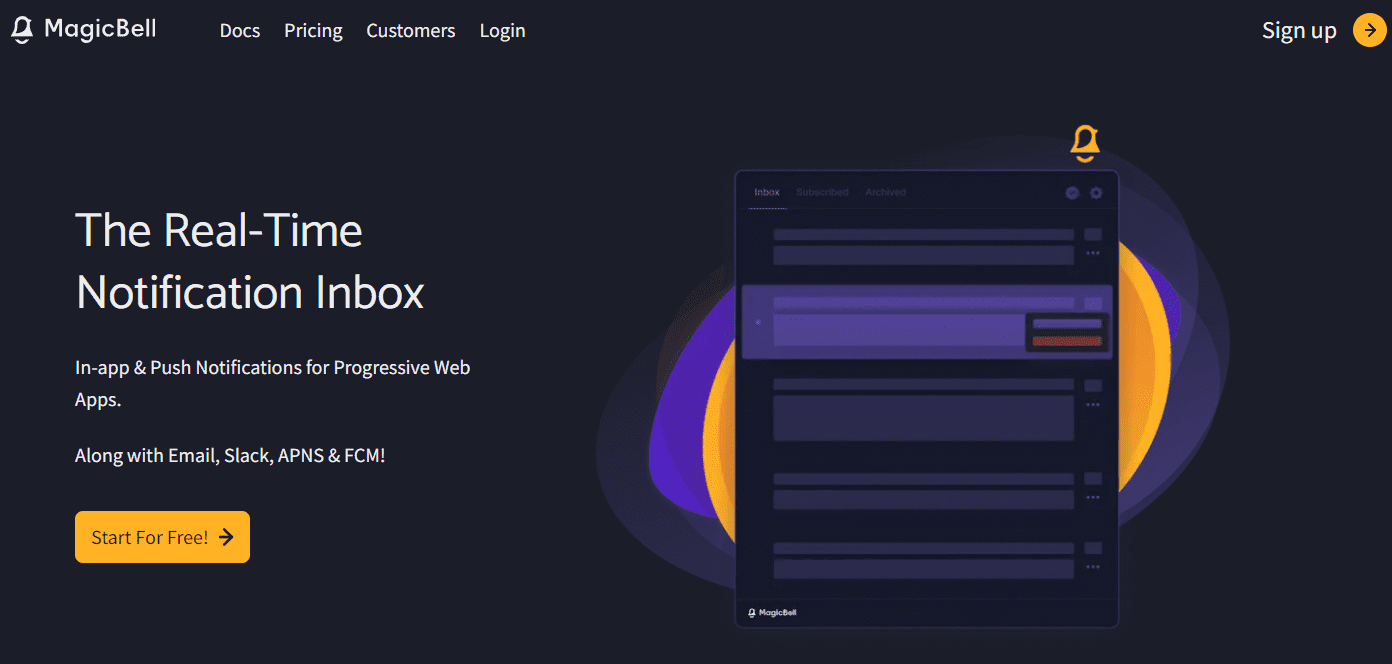1392x664 pixels.
Task: Switch to the Archived tab in mockup
Action: click(x=885, y=192)
